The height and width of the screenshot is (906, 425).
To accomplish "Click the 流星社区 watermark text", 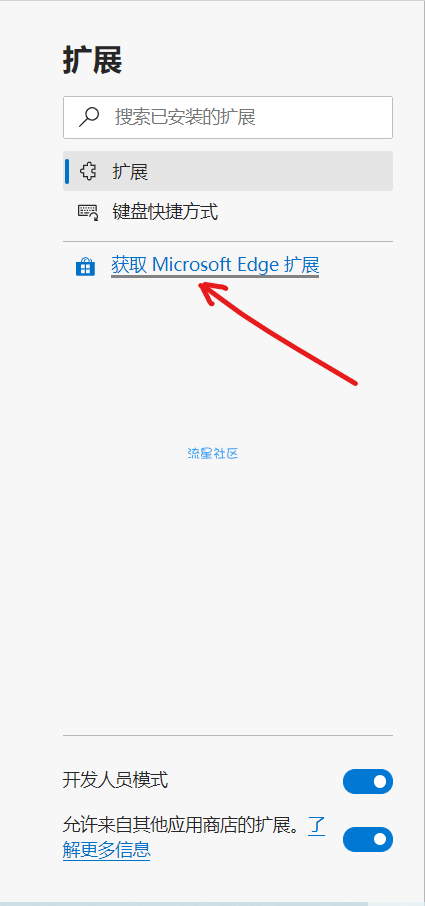I will (x=213, y=454).
